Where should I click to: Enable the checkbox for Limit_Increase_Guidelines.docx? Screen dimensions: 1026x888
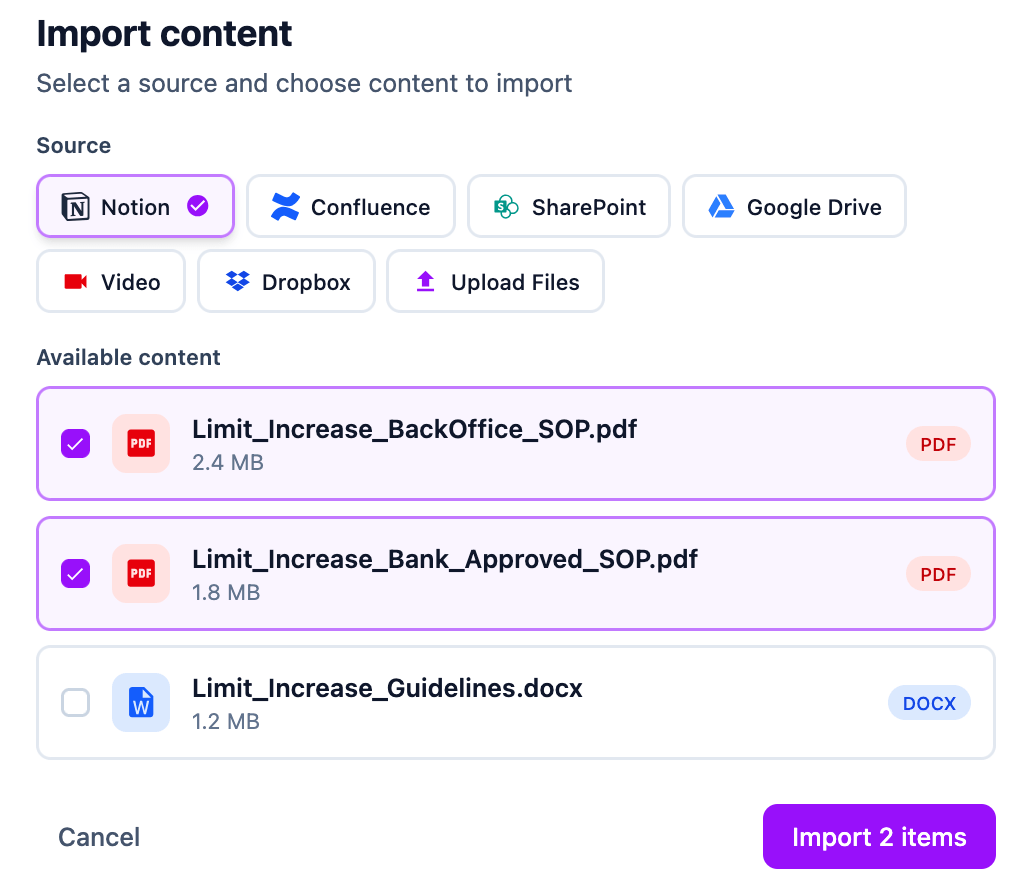pos(75,702)
